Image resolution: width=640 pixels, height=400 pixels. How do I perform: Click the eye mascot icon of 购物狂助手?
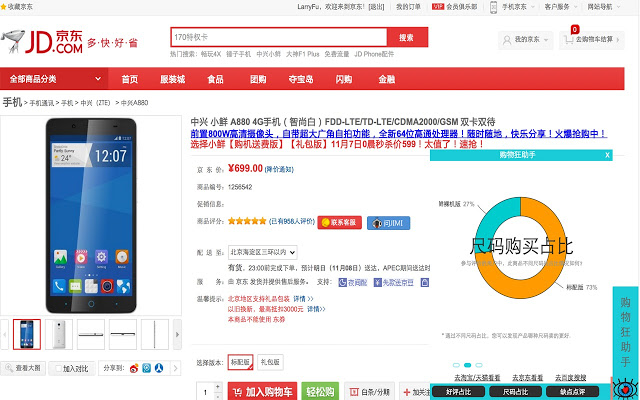(x=625, y=388)
